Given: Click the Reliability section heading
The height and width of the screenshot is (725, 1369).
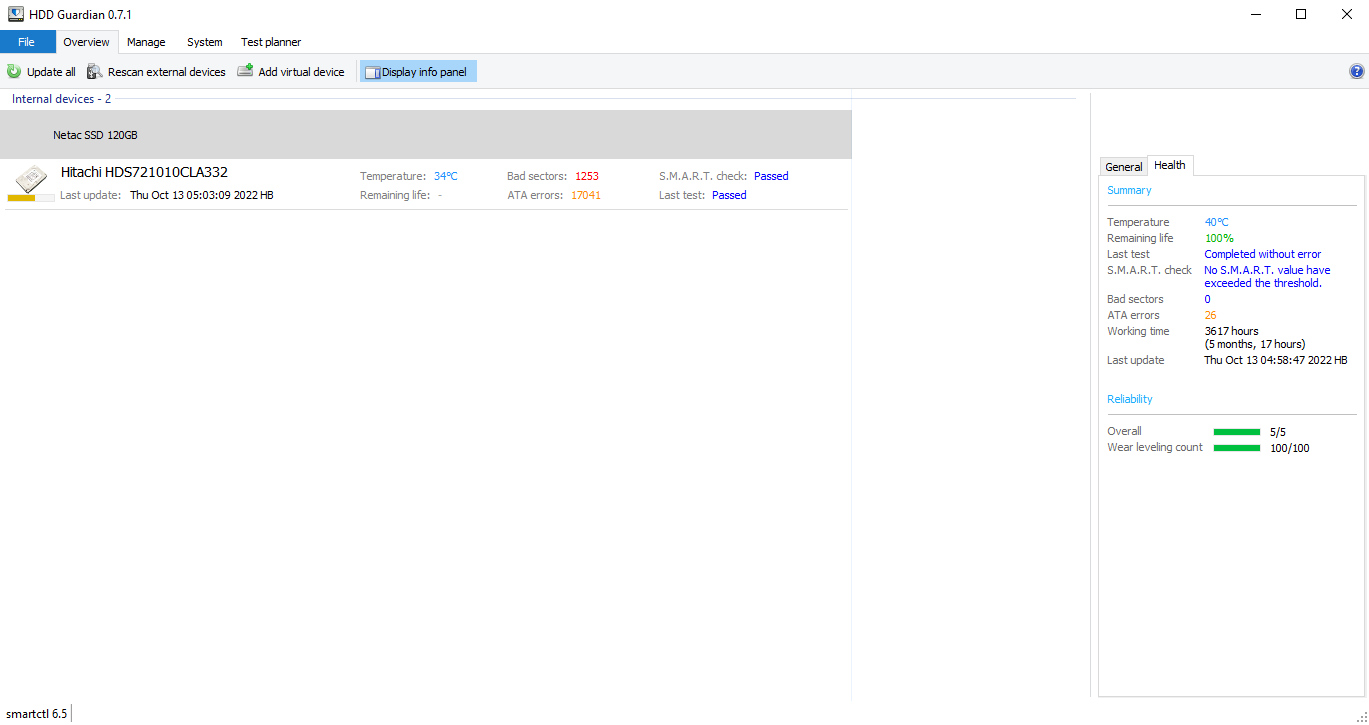Looking at the screenshot, I should (x=1130, y=399).
